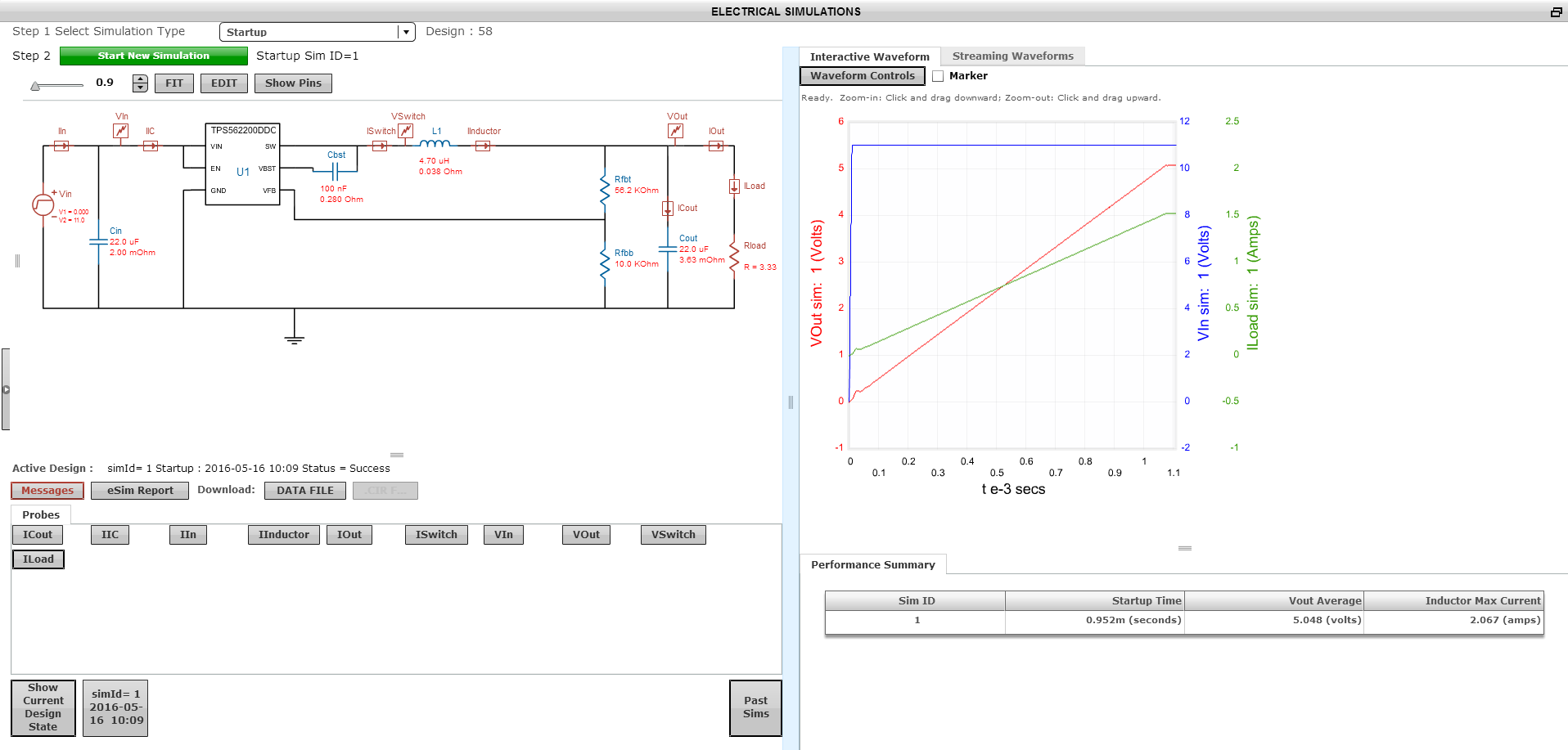The width and height of the screenshot is (1568, 750).
Task: Click splitter handle below the waveform plot
Action: (x=1184, y=548)
